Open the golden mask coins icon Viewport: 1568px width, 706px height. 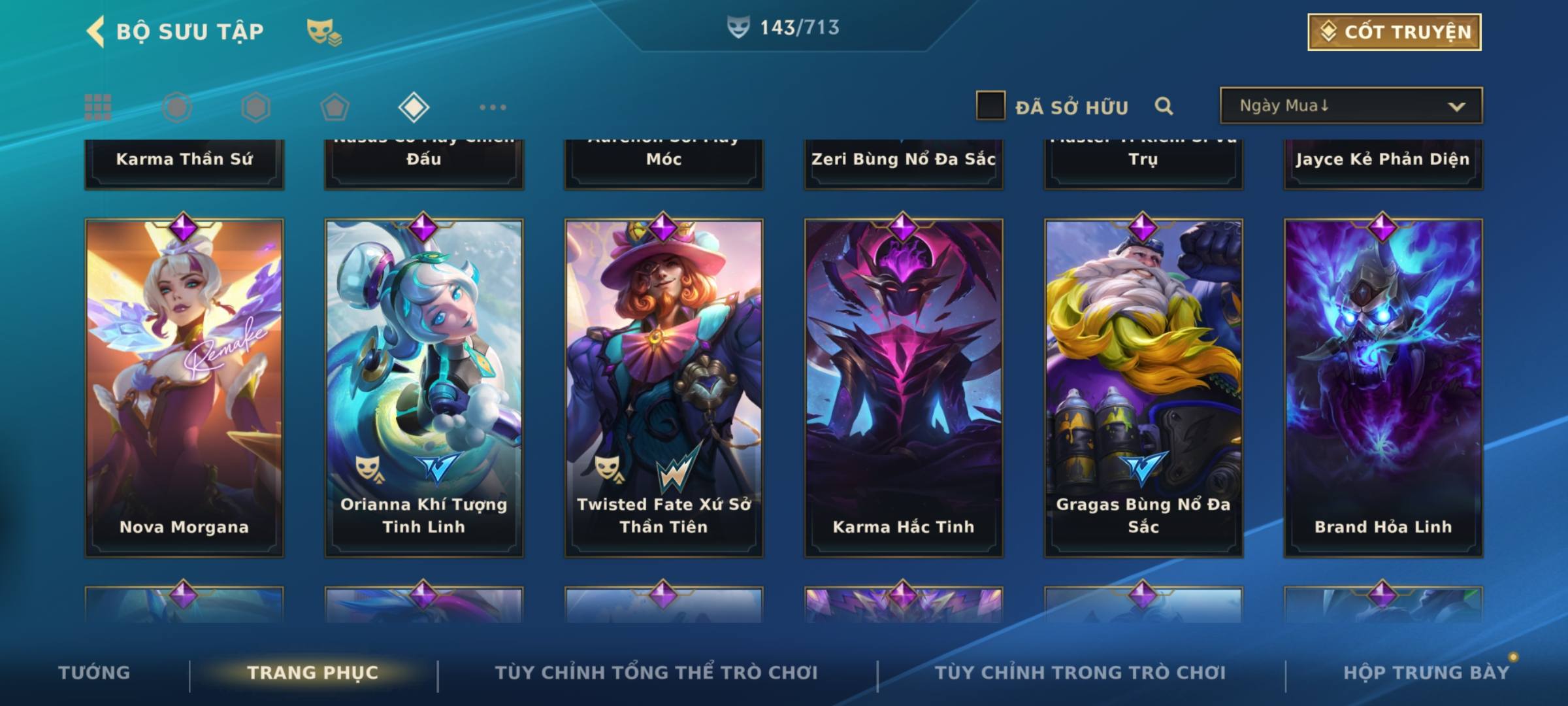[324, 31]
